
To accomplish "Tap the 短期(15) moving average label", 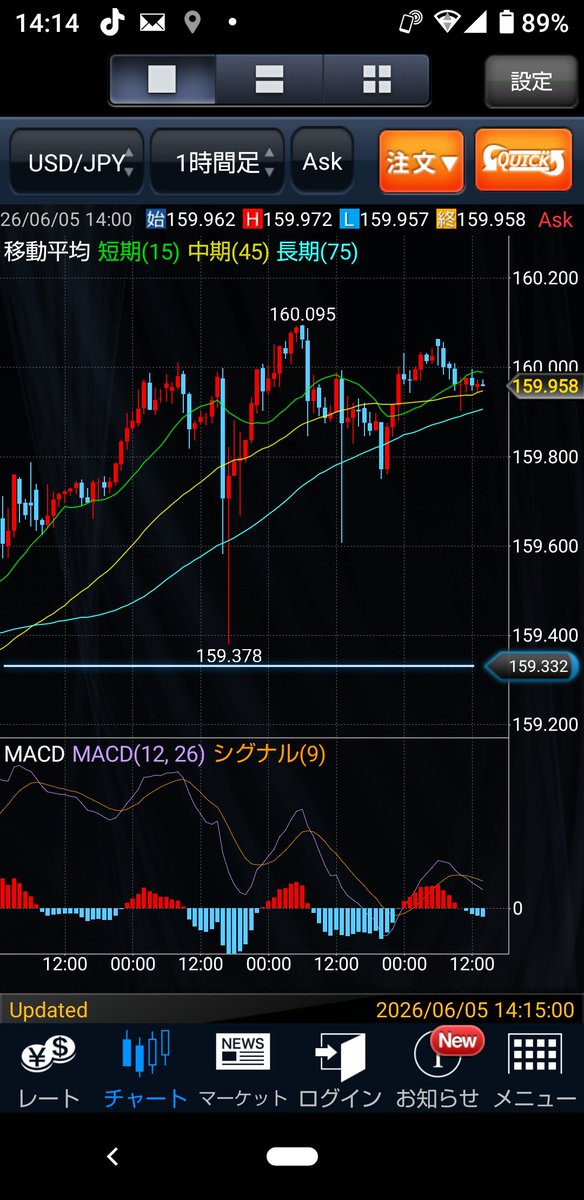I will click(138, 253).
